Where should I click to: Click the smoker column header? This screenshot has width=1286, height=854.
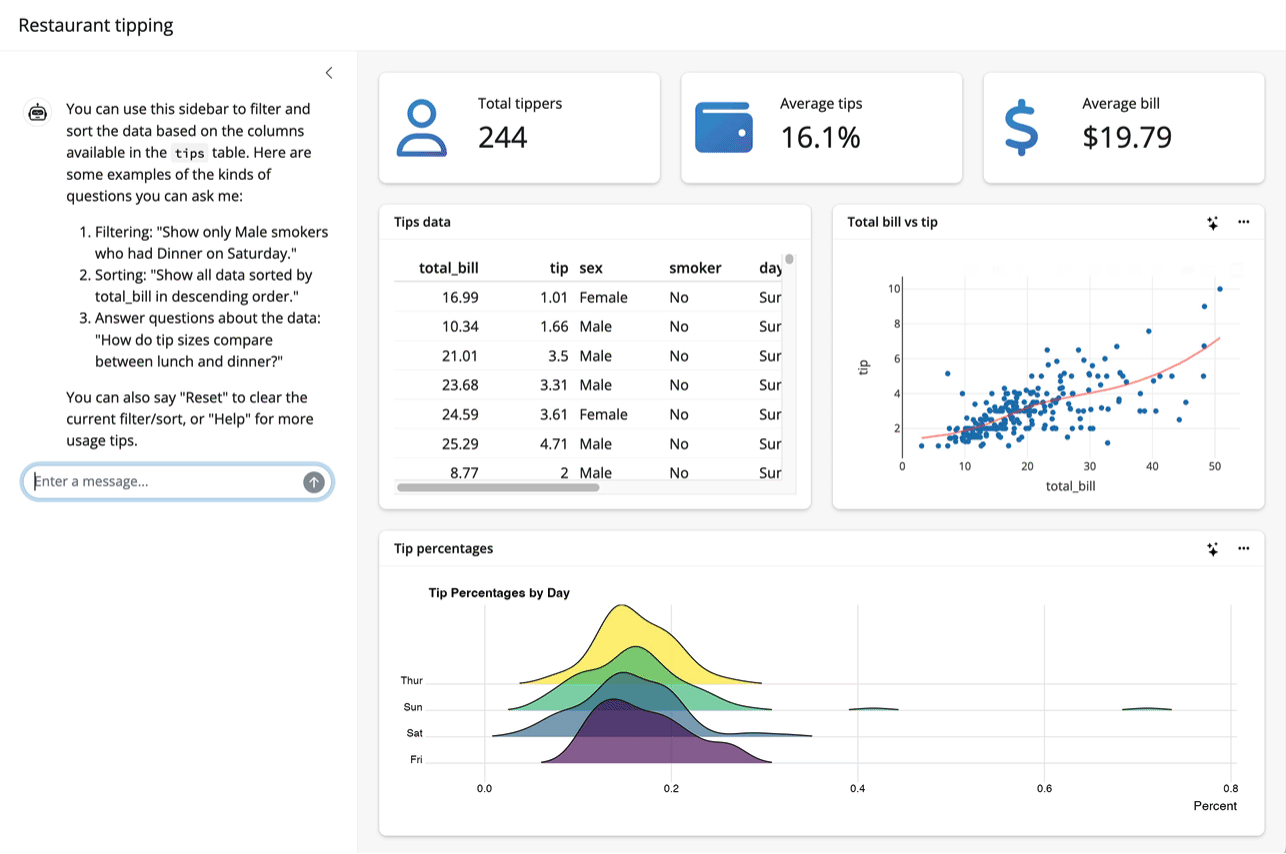coord(694,268)
